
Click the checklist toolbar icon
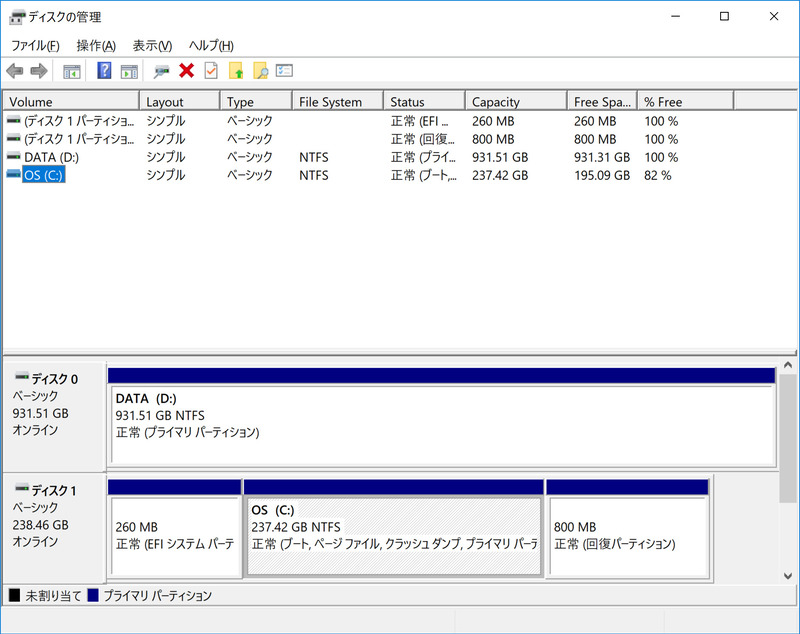[x=284, y=70]
